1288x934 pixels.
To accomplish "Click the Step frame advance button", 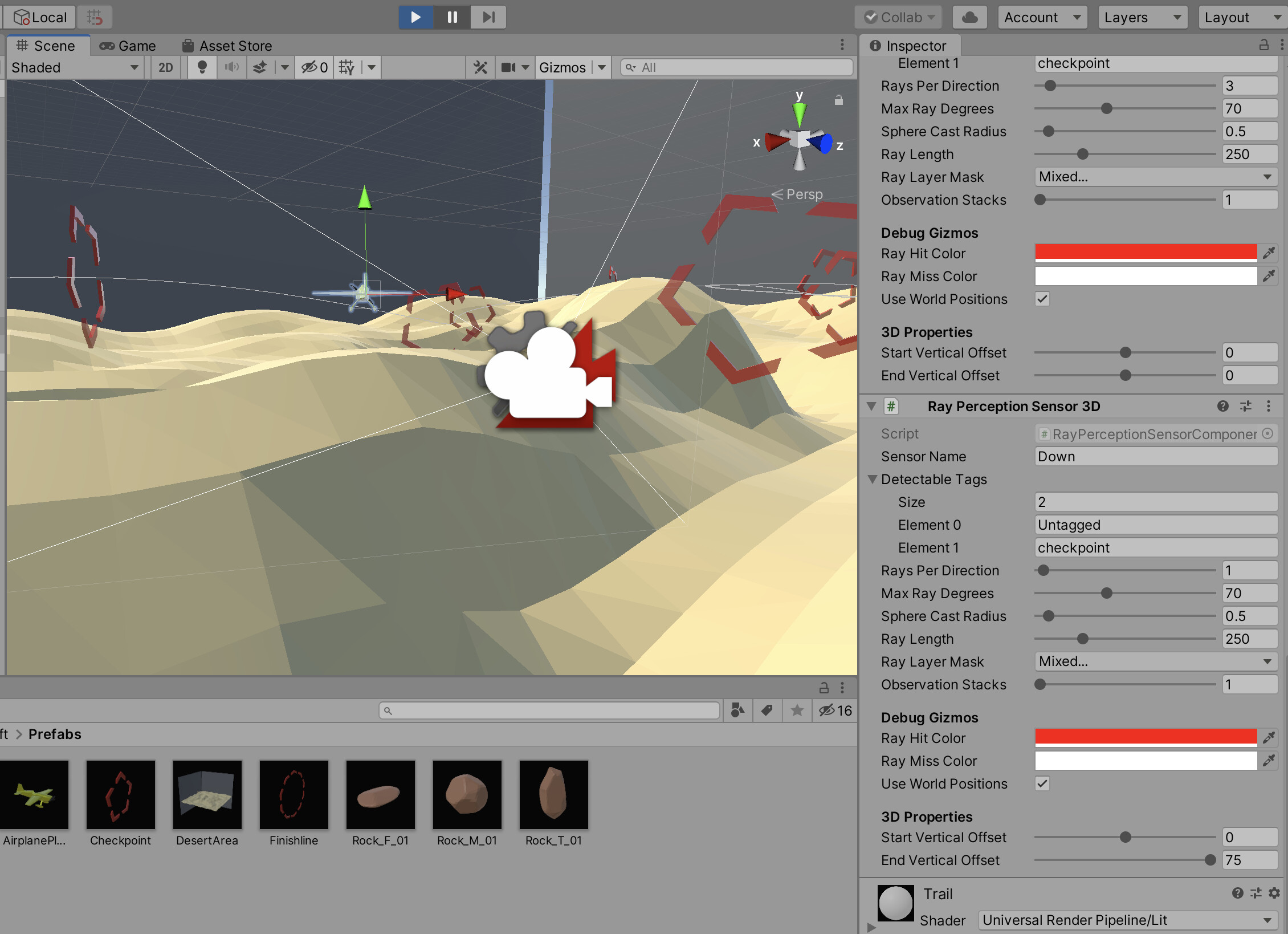I will [488, 17].
